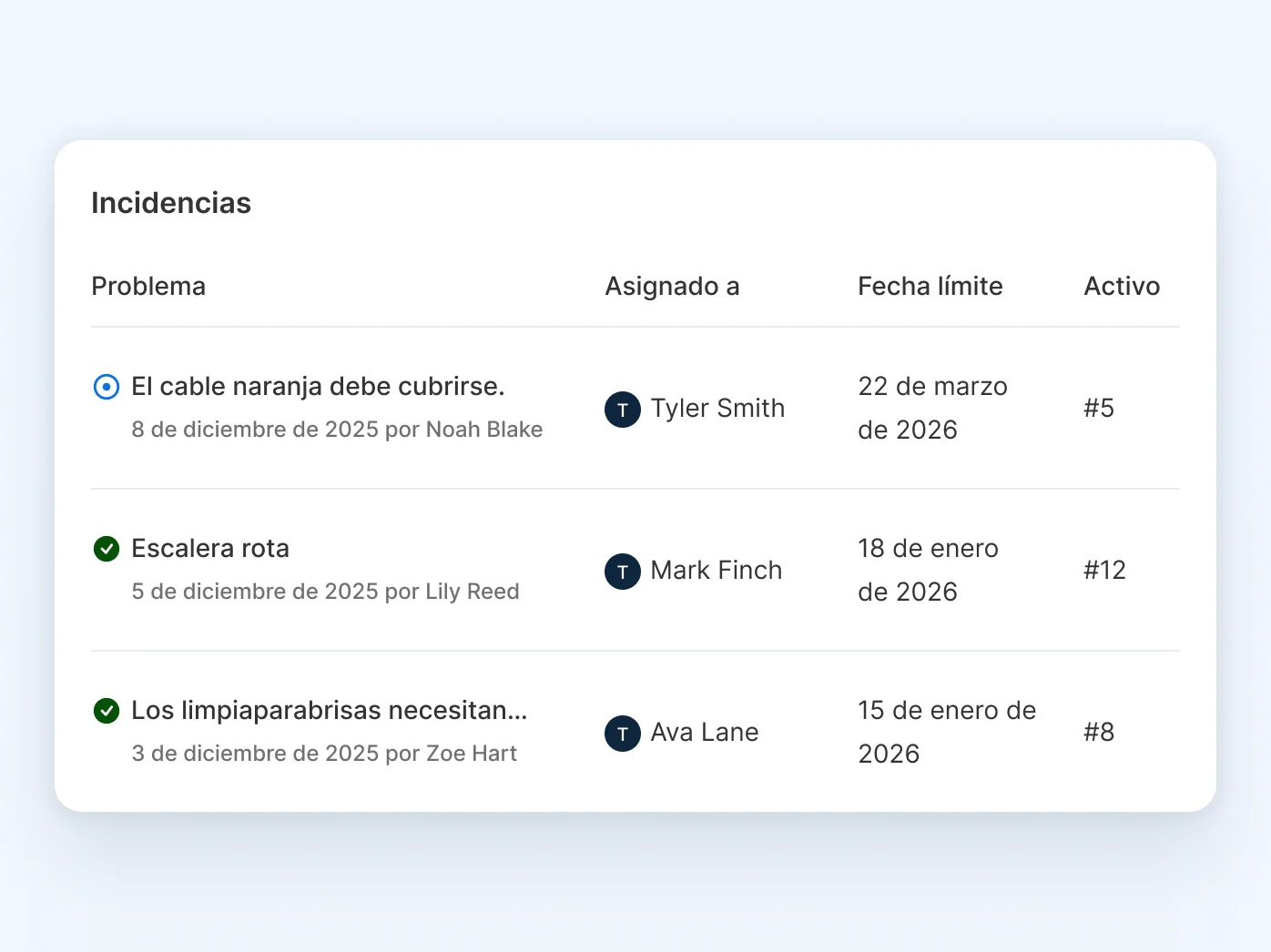This screenshot has height=952, width=1271.
Task: Click asset #5 in the Activo column
Action: click(x=1098, y=409)
